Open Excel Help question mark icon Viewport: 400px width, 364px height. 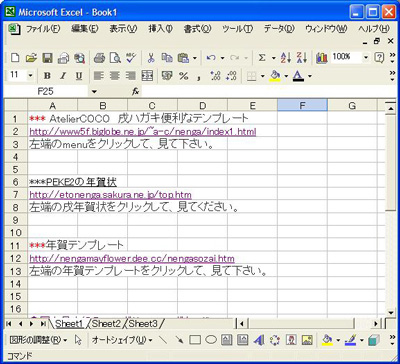pyautogui.click(x=379, y=58)
